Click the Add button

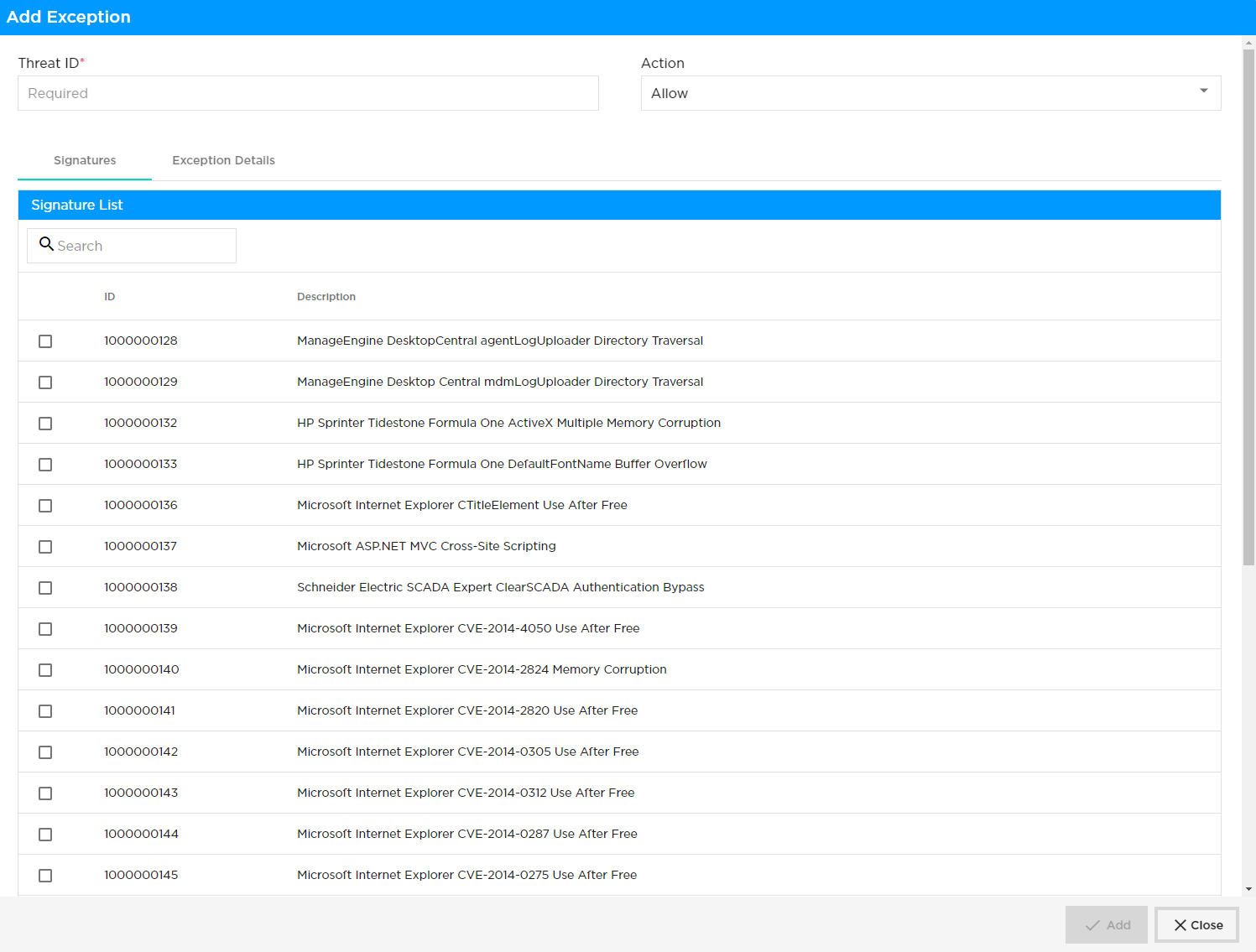point(1107,925)
